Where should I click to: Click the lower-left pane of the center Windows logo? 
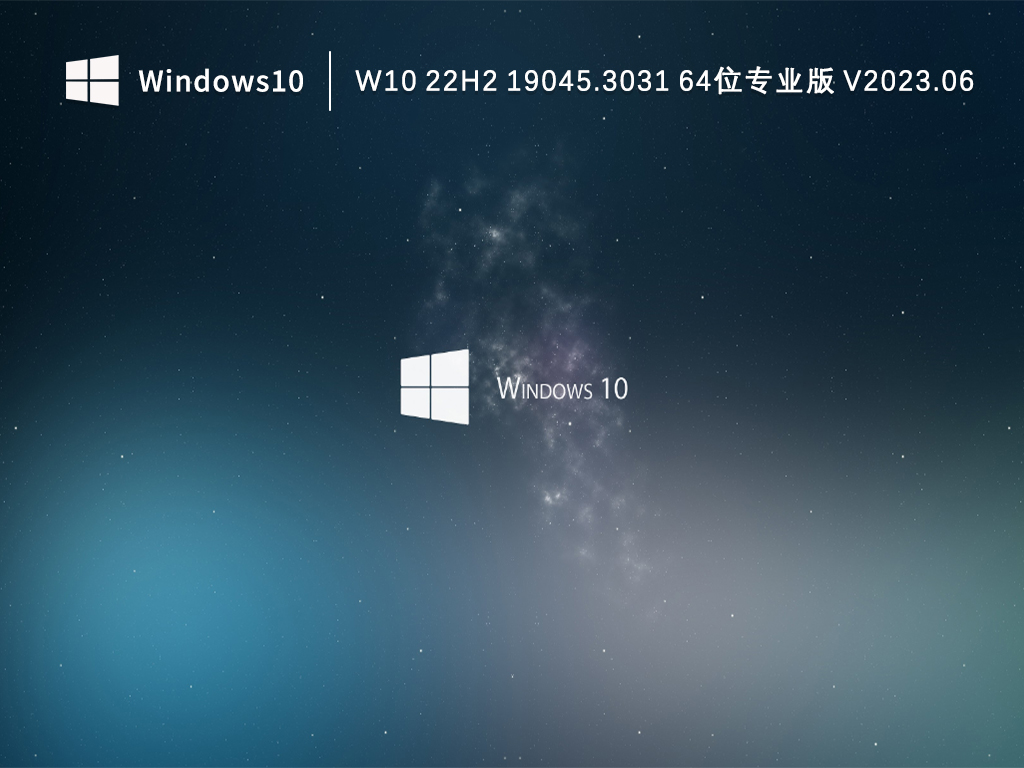(415, 403)
